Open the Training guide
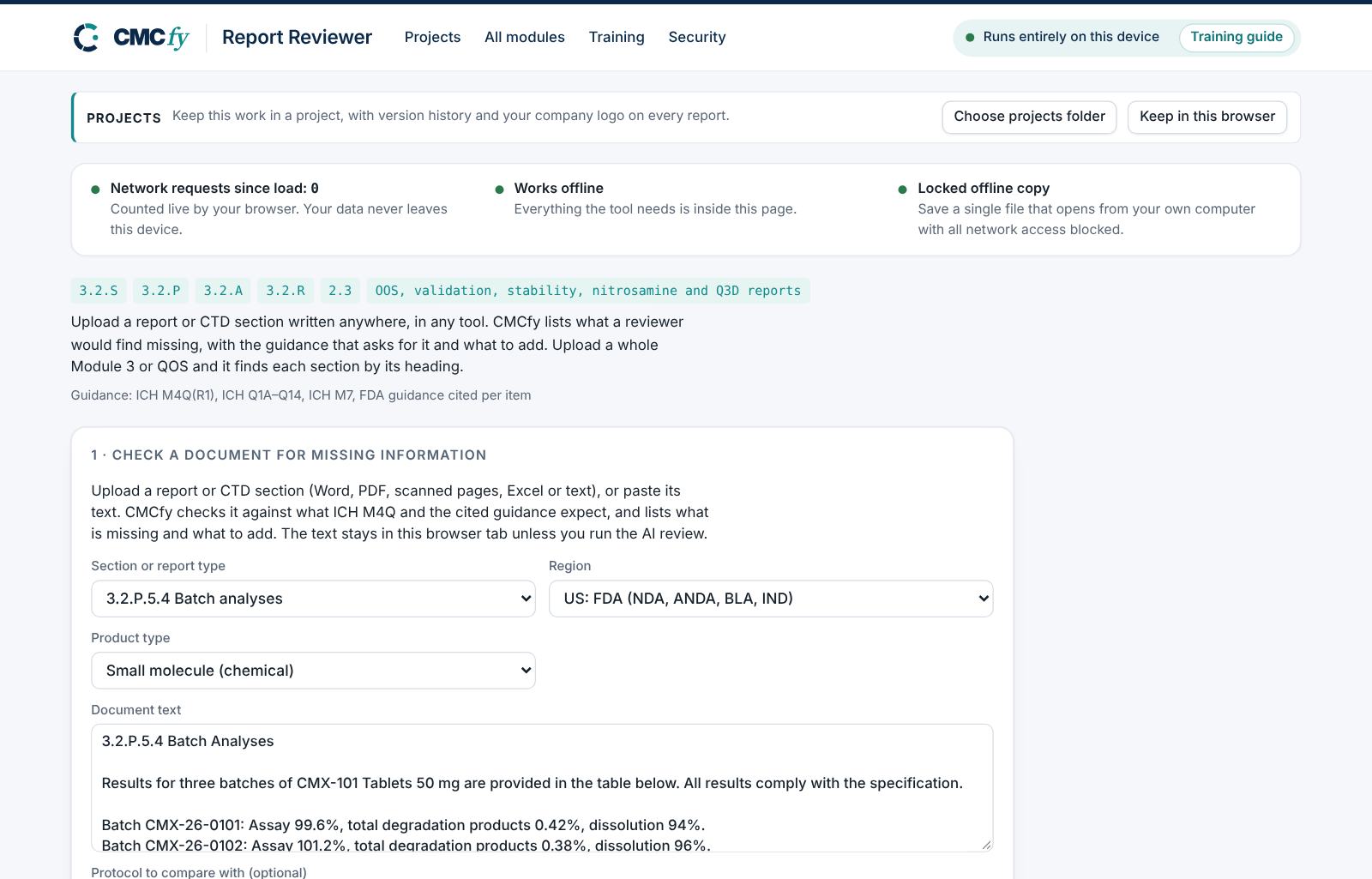1372x879 pixels. pos(1237,37)
